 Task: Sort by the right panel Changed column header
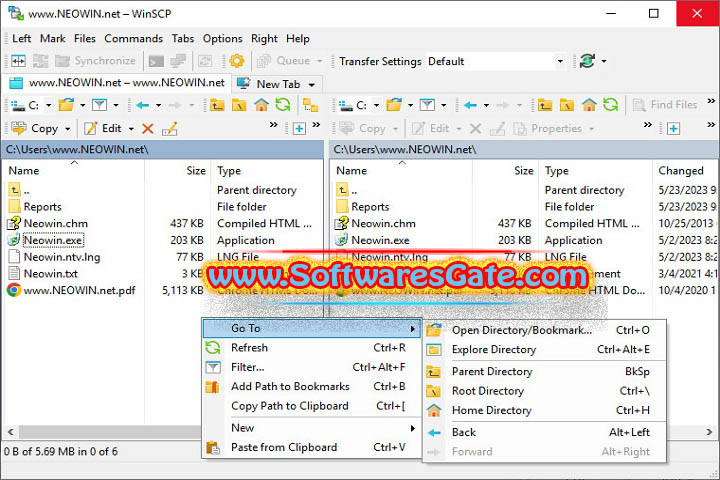(x=686, y=170)
